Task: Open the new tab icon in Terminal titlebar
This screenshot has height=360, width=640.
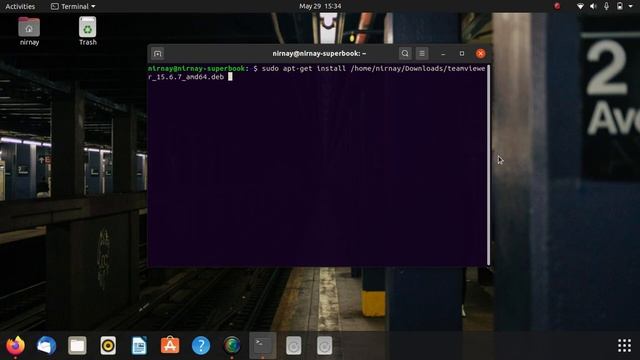Action: [x=158, y=53]
